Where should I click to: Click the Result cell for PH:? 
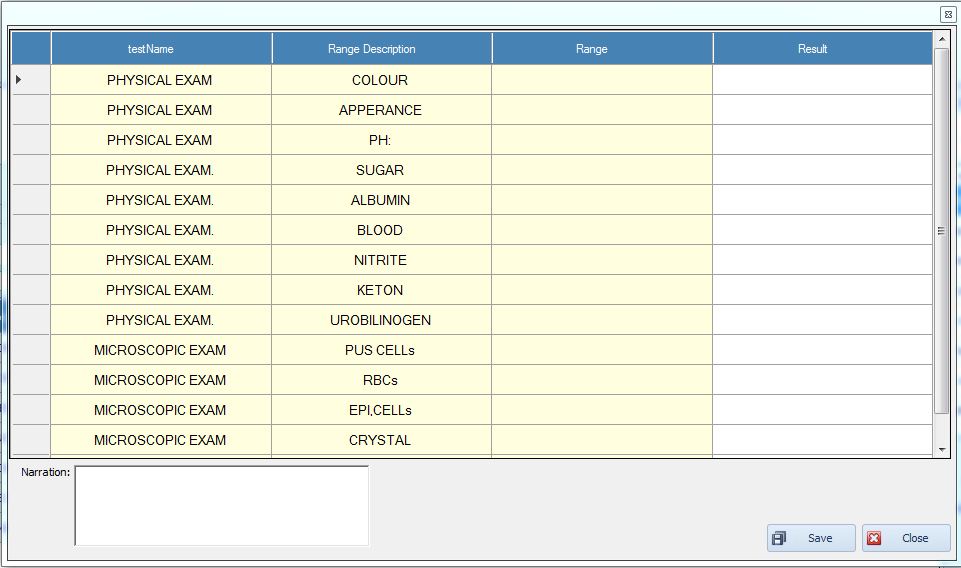pos(822,140)
